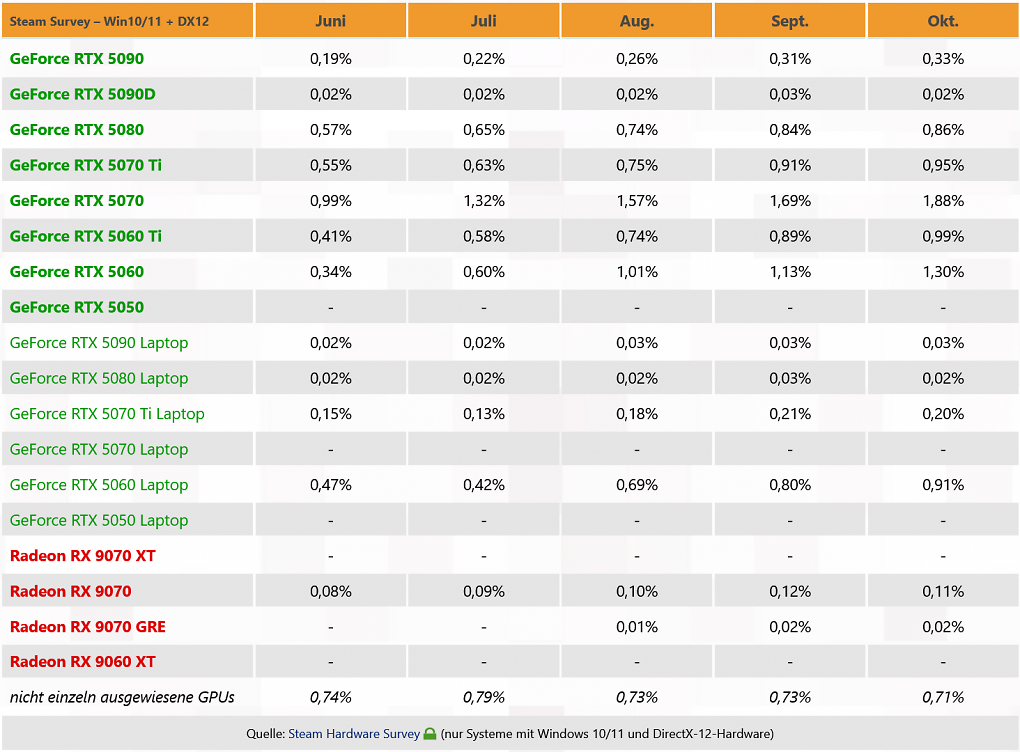Select the Juli column header

[x=483, y=21]
